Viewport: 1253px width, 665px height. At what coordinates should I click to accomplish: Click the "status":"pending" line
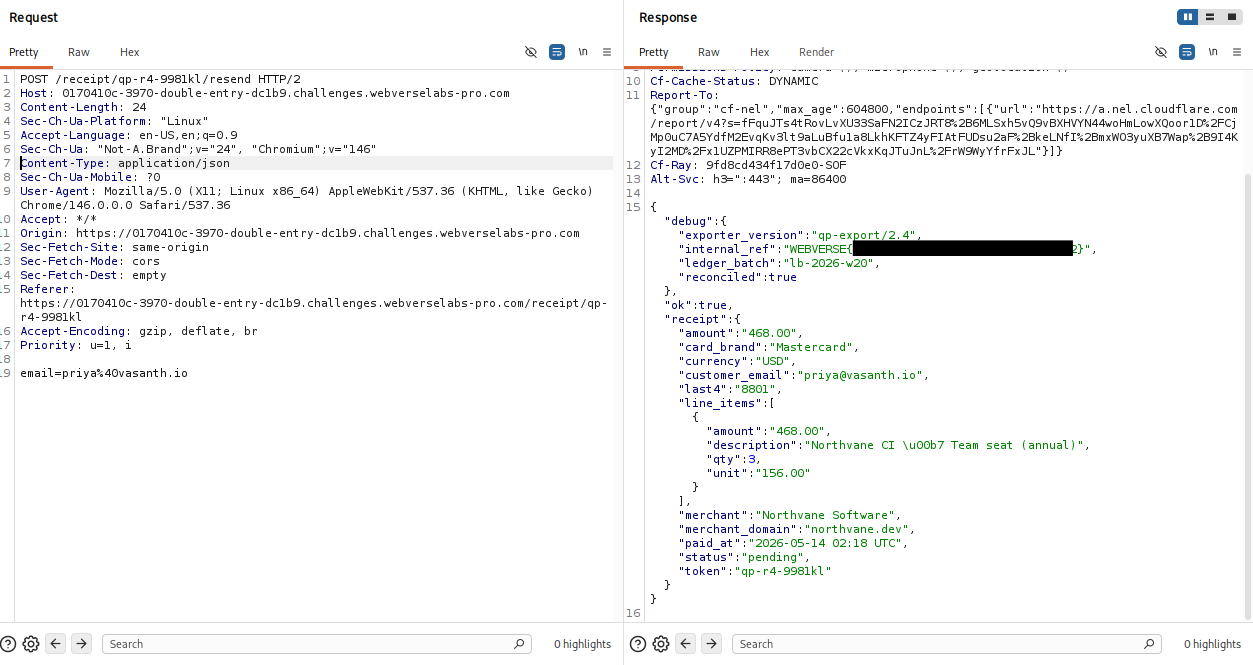point(744,557)
